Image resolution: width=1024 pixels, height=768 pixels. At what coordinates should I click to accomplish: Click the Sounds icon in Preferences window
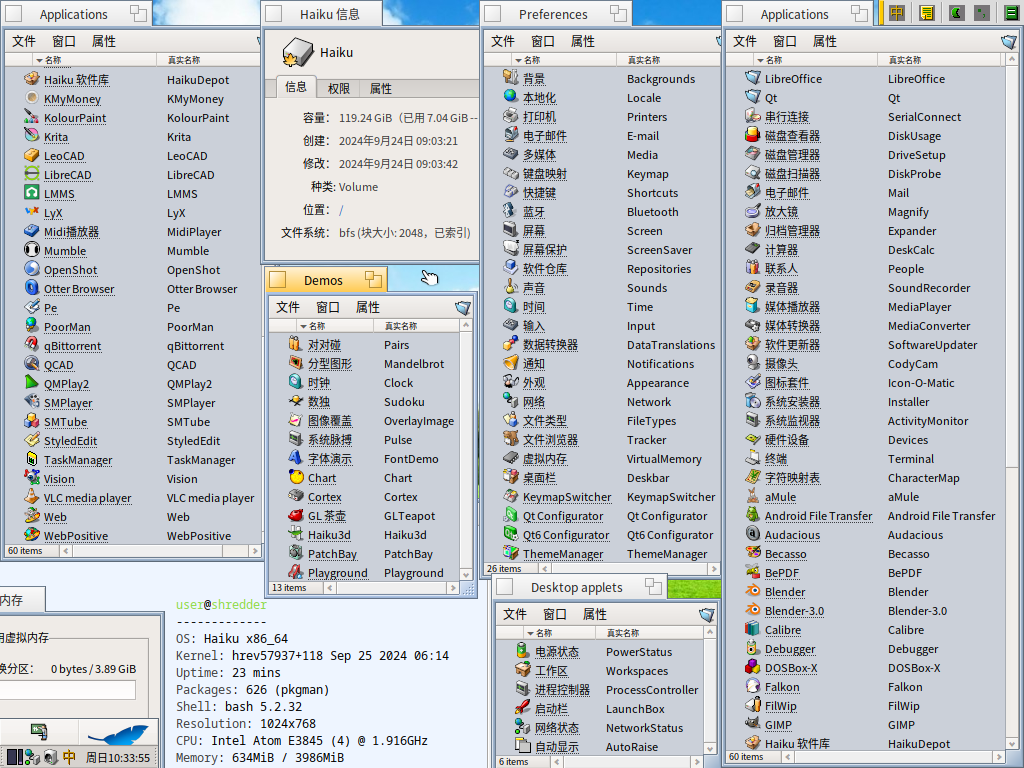point(511,287)
